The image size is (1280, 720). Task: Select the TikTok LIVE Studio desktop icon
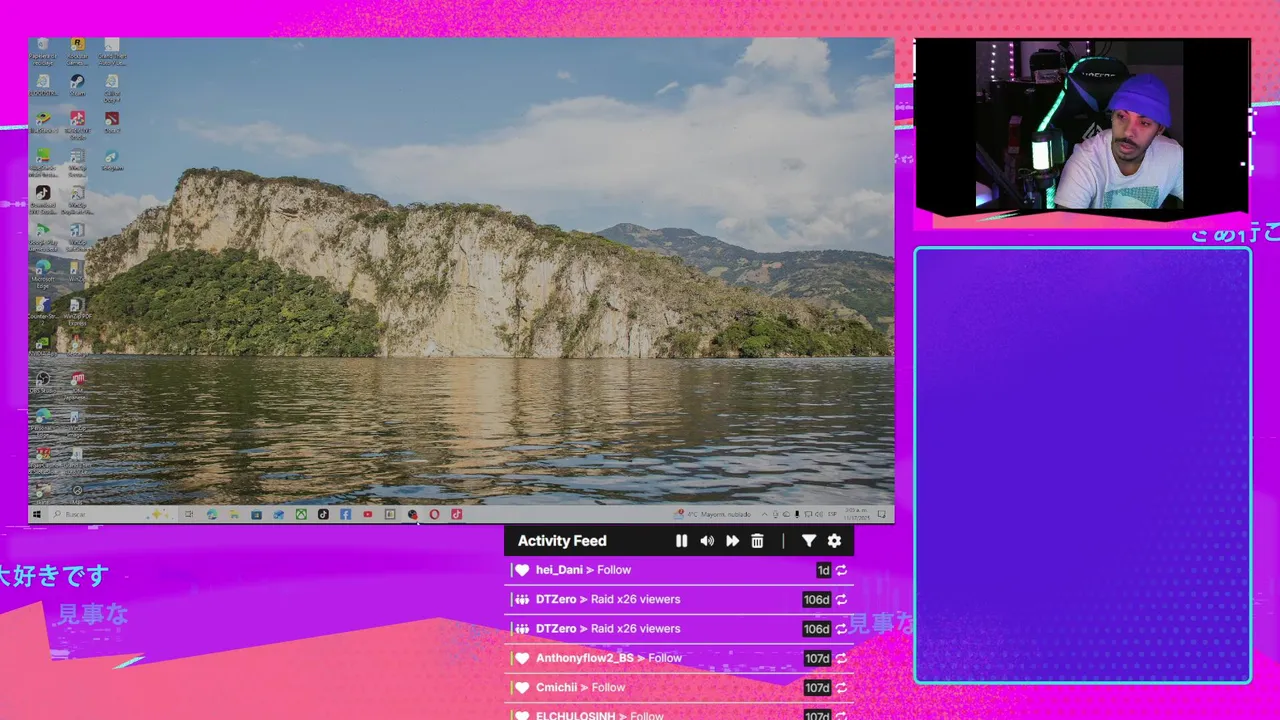77,123
